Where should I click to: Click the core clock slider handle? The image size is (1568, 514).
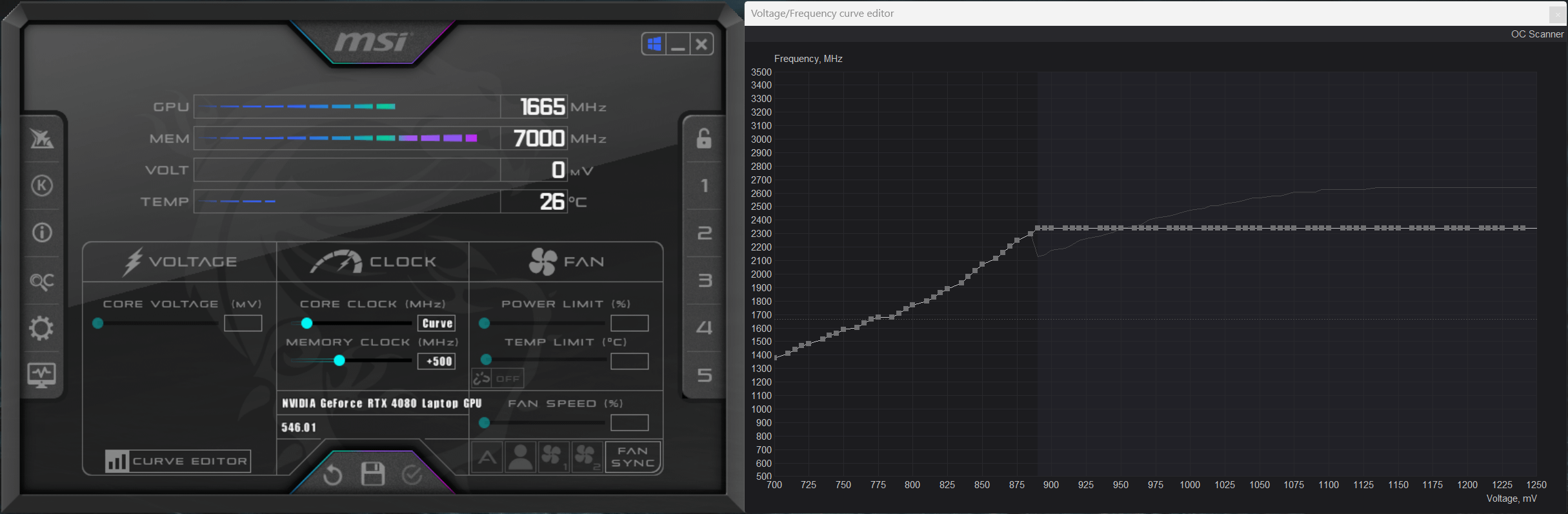point(307,323)
